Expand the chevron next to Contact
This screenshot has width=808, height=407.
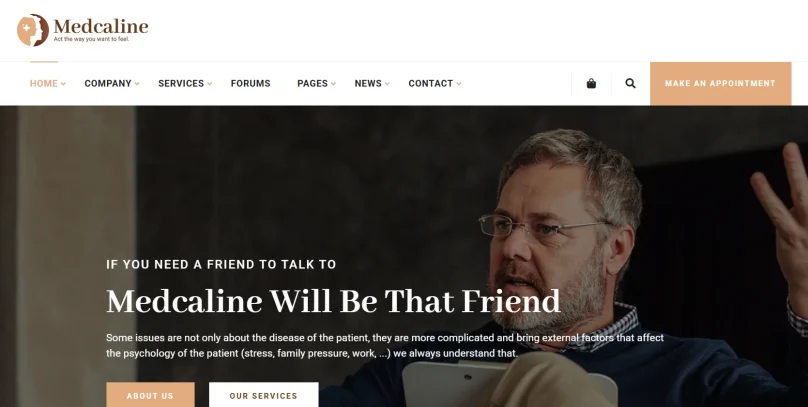[459, 83]
